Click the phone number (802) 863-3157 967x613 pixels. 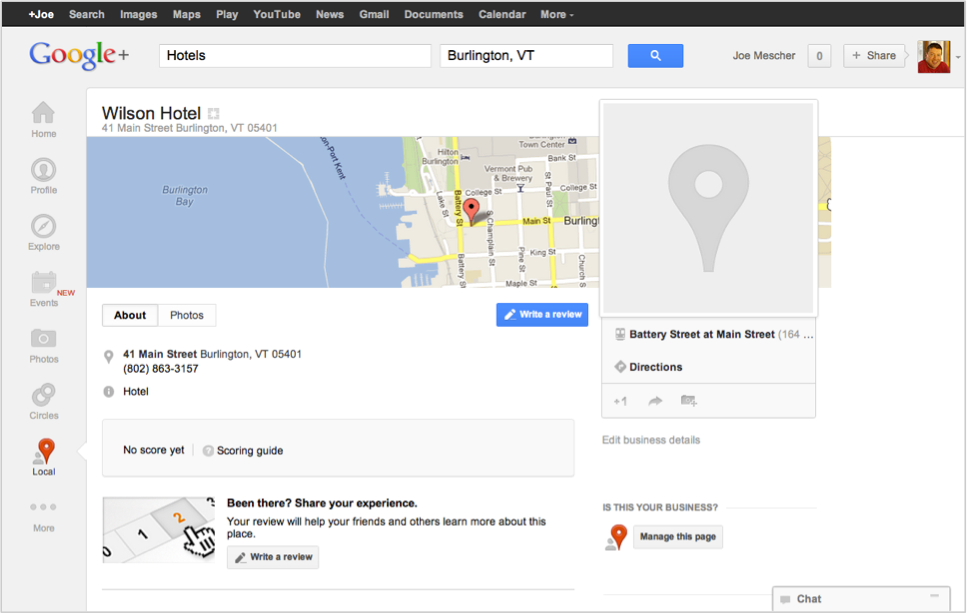160,369
